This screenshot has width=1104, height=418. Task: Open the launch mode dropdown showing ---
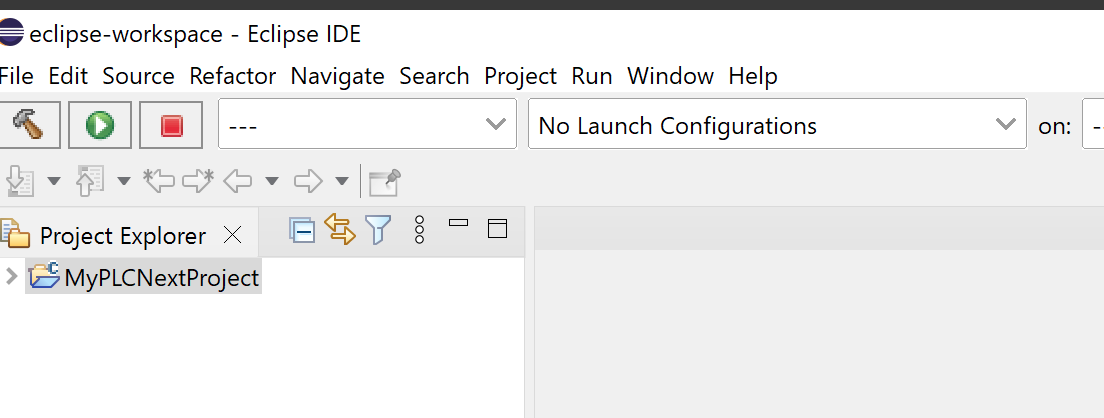pyautogui.click(x=368, y=124)
